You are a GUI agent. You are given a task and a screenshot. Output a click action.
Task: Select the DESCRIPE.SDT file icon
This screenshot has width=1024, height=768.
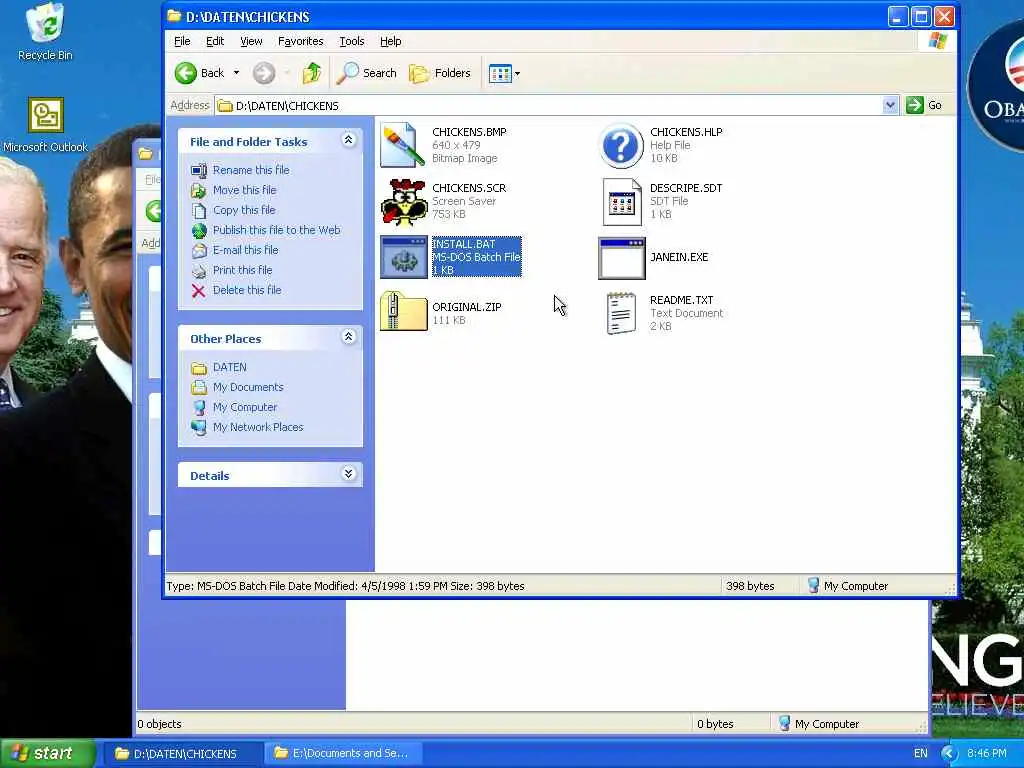(620, 201)
